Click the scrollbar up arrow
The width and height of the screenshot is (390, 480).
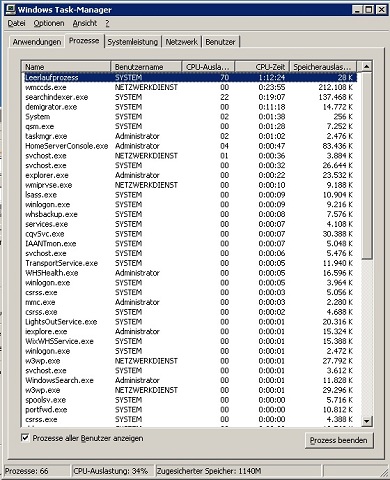(x=366, y=67)
